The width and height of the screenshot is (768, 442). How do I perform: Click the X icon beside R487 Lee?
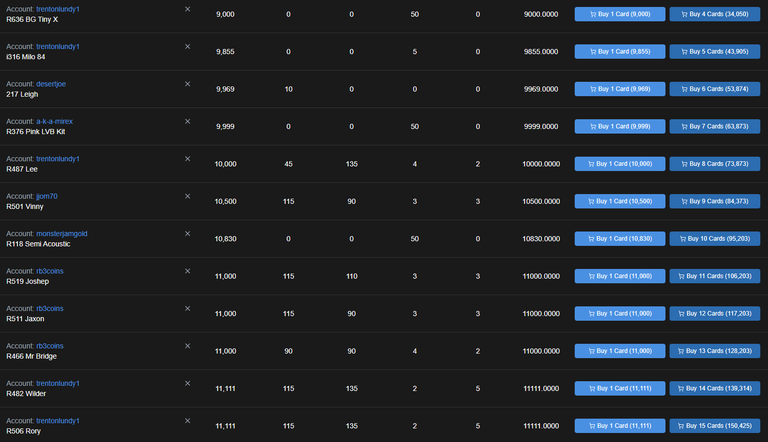click(x=188, y=159)
